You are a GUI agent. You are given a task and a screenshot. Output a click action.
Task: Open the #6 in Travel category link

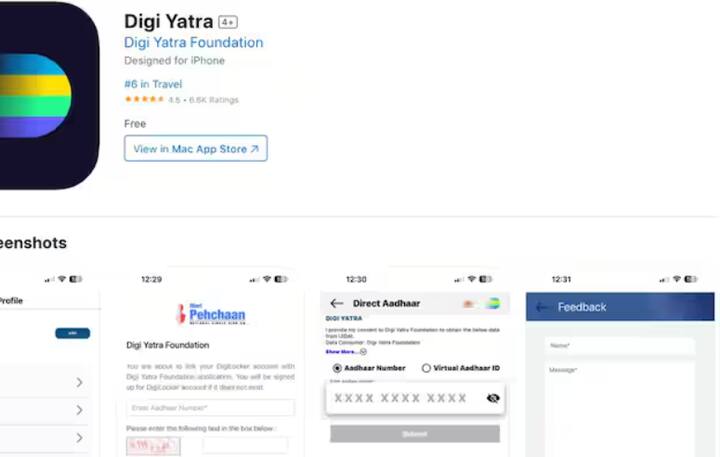point(153,84)
